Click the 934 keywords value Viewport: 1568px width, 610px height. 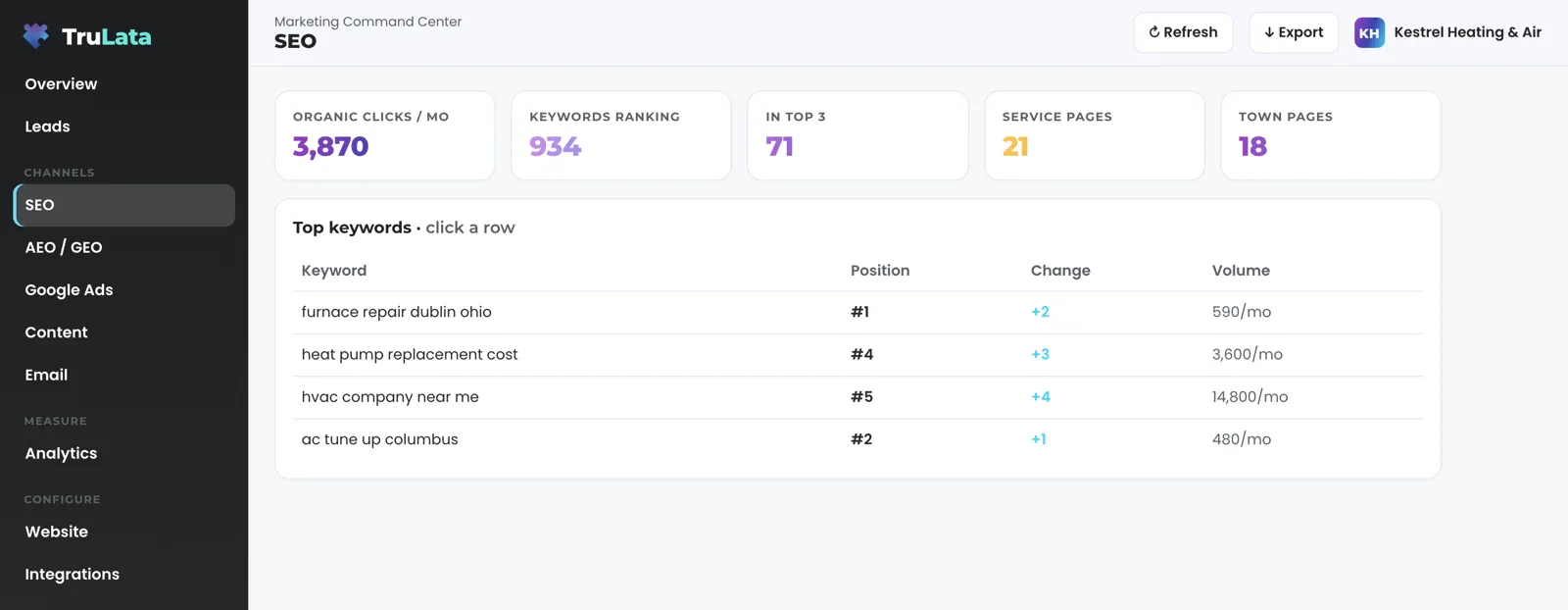(556, 146)
